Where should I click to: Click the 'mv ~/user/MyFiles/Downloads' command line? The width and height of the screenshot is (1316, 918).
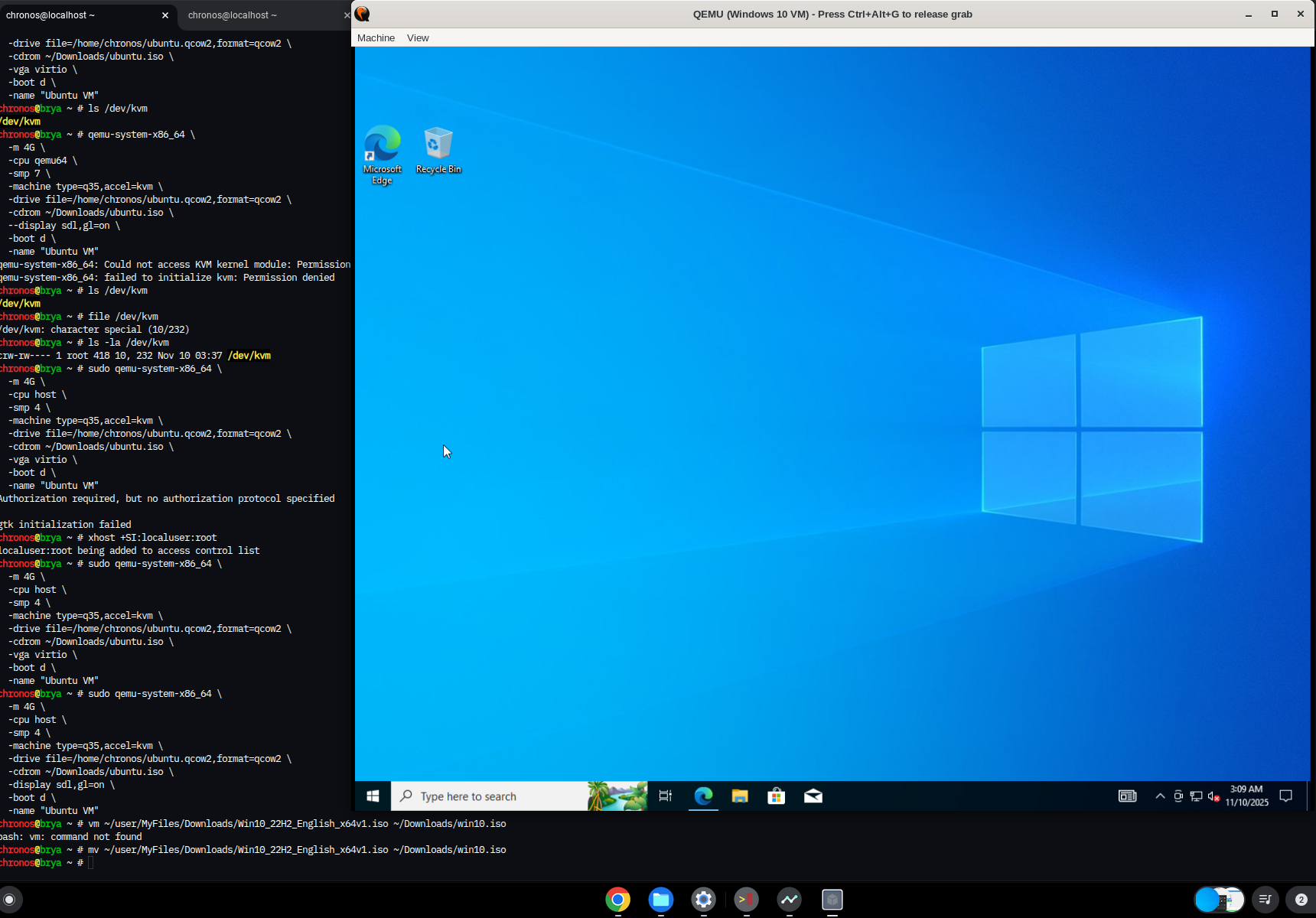point(297,850)
